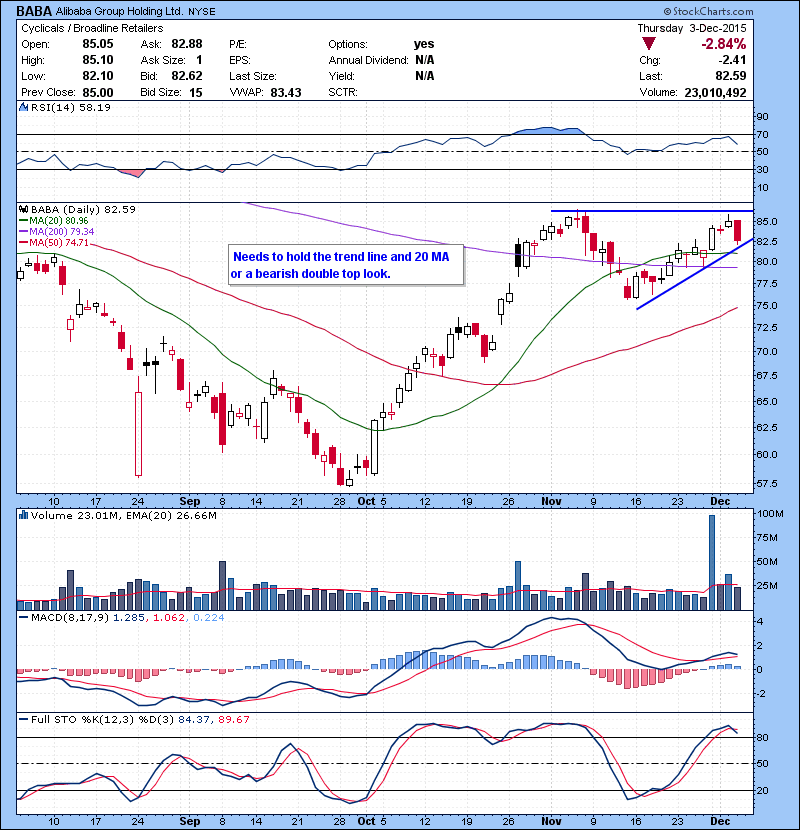Click the BABA (Daily) 82.59 chart label

click(83, 209)
